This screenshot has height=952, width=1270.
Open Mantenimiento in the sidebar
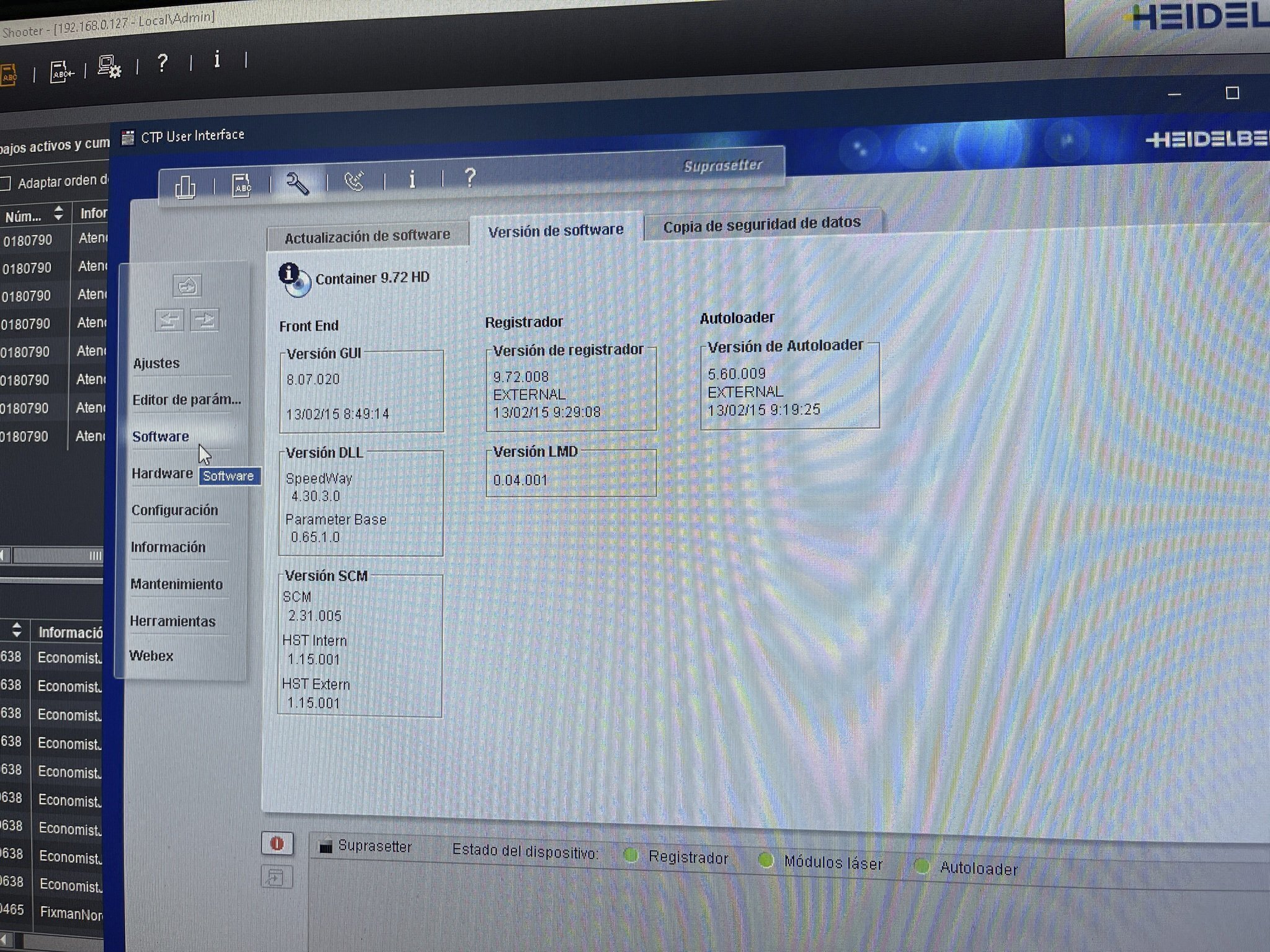(176, 584)
